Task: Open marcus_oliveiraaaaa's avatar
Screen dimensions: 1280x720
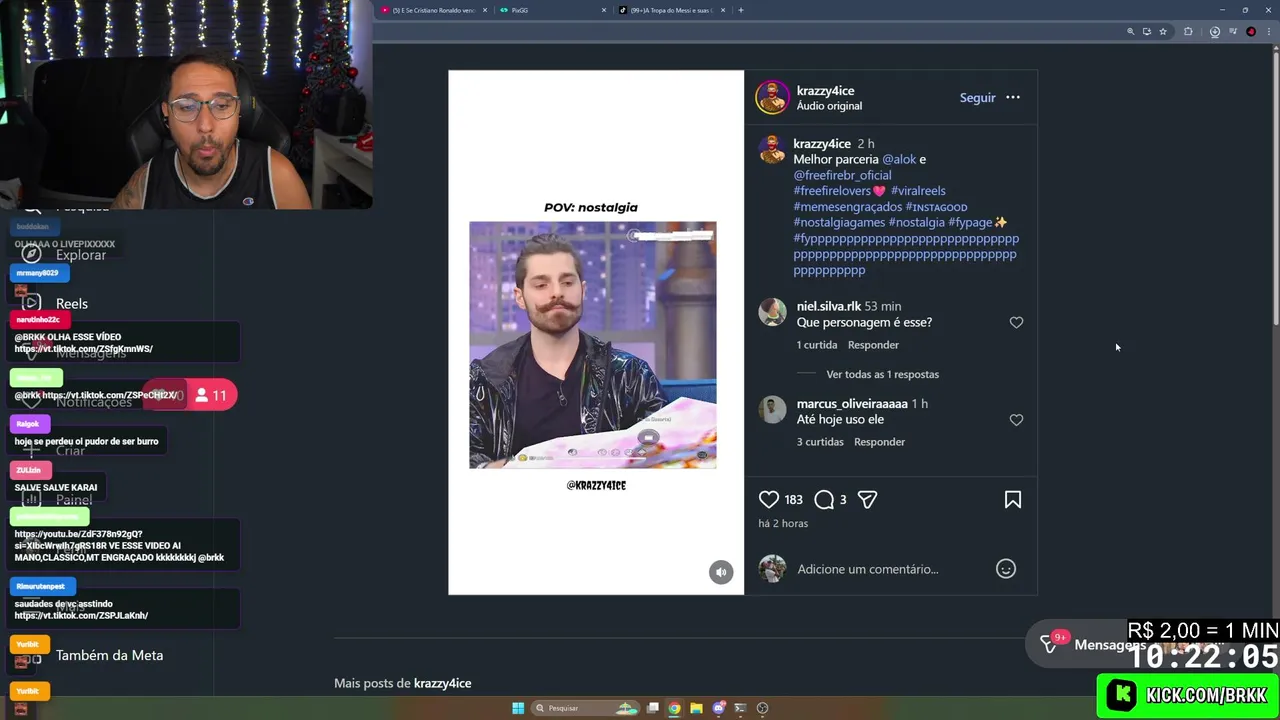Action: [772, 409]
